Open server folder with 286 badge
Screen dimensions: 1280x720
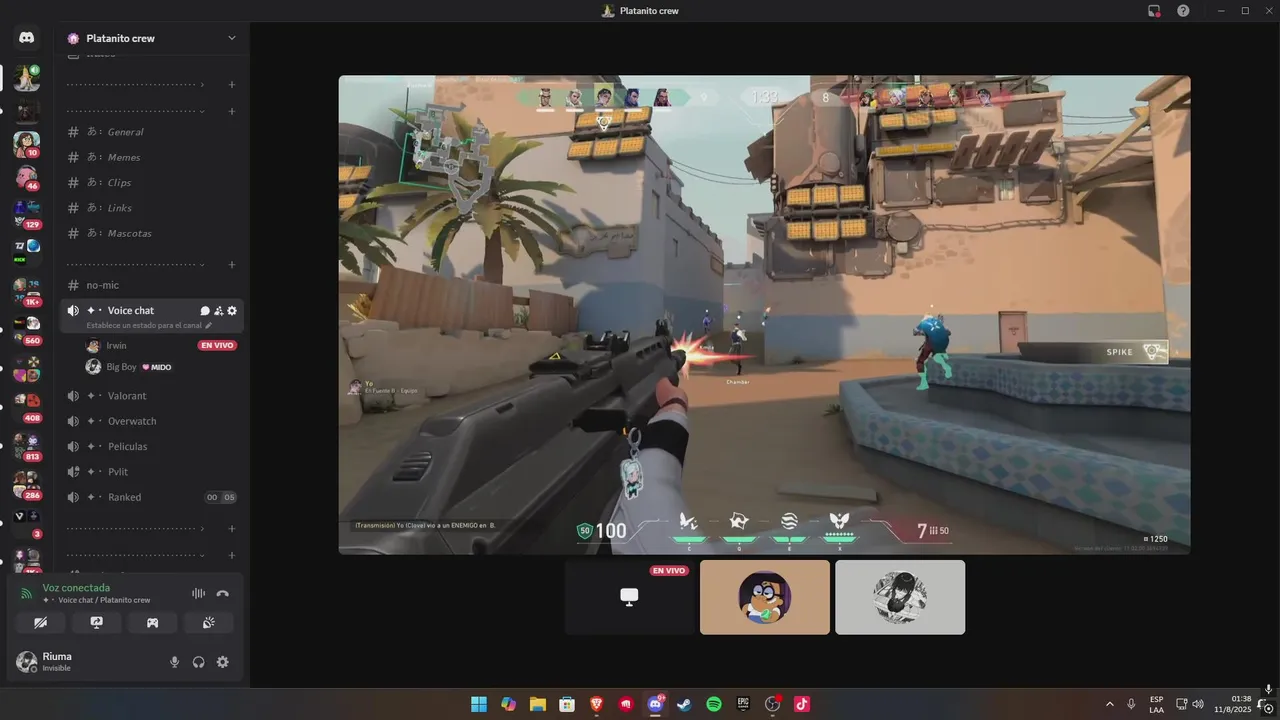[27, 484]
